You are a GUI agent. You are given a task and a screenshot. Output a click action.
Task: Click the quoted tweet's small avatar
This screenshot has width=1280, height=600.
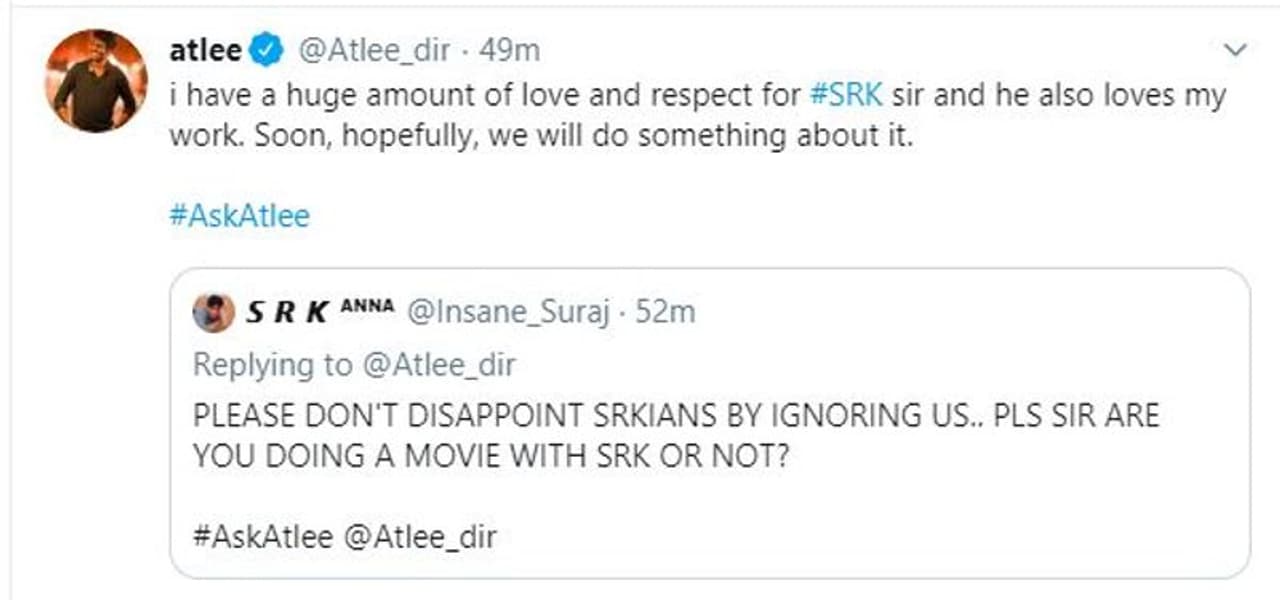(213, 313)
